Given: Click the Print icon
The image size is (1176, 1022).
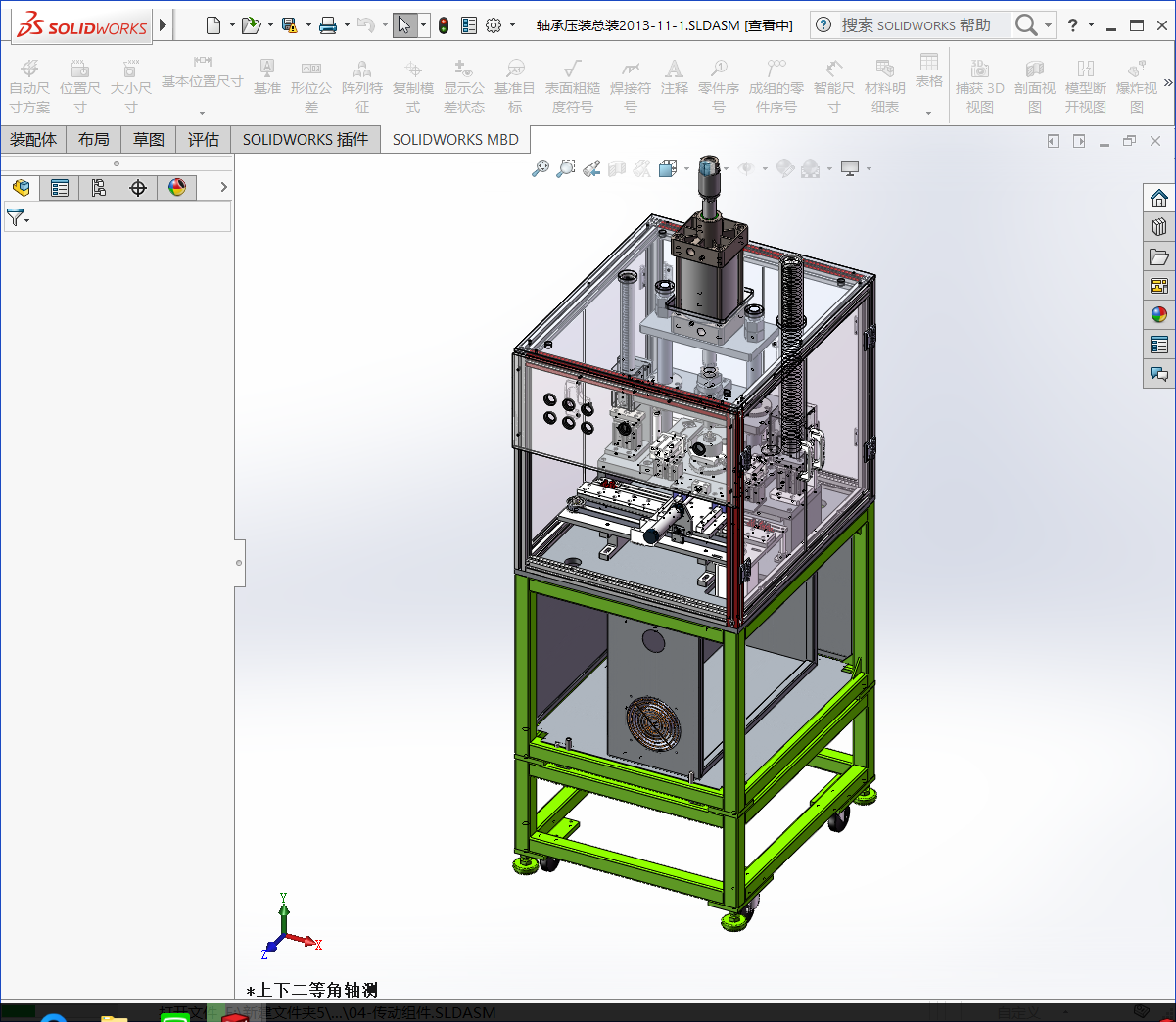Looking at the screenshot, I should 328,25.
